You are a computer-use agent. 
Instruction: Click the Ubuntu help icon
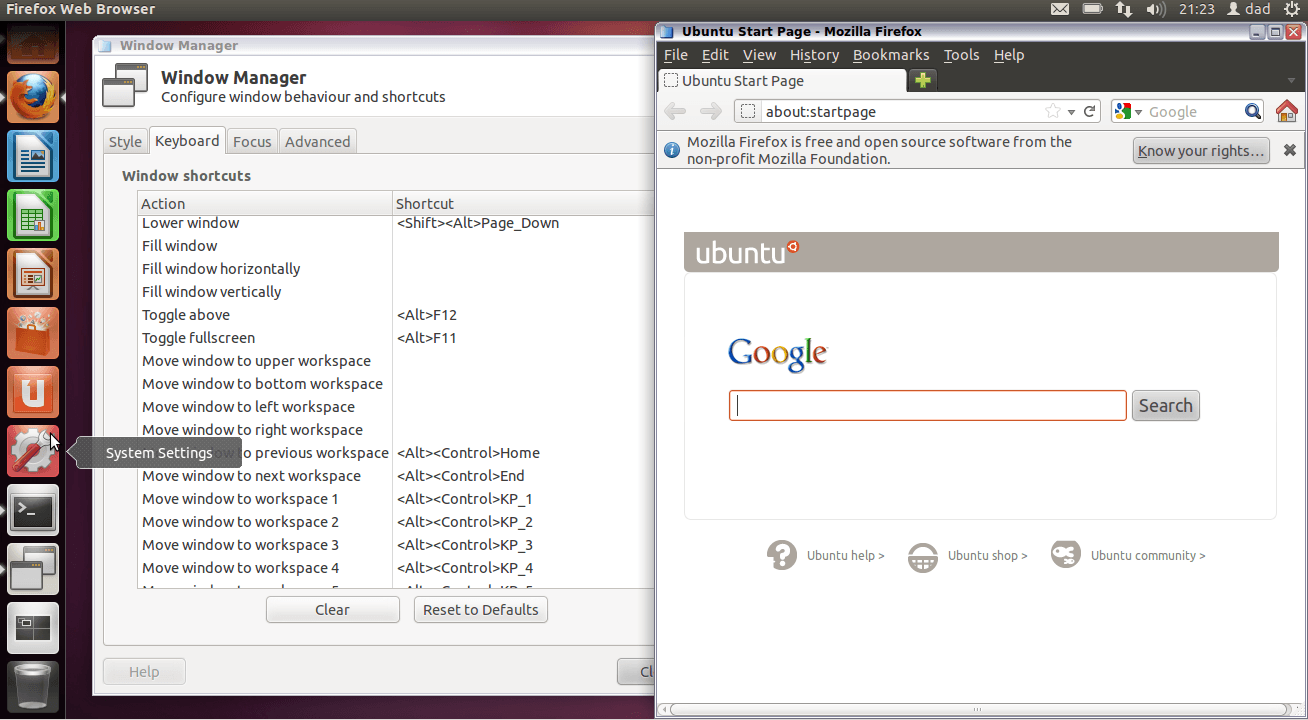point(782,555)
